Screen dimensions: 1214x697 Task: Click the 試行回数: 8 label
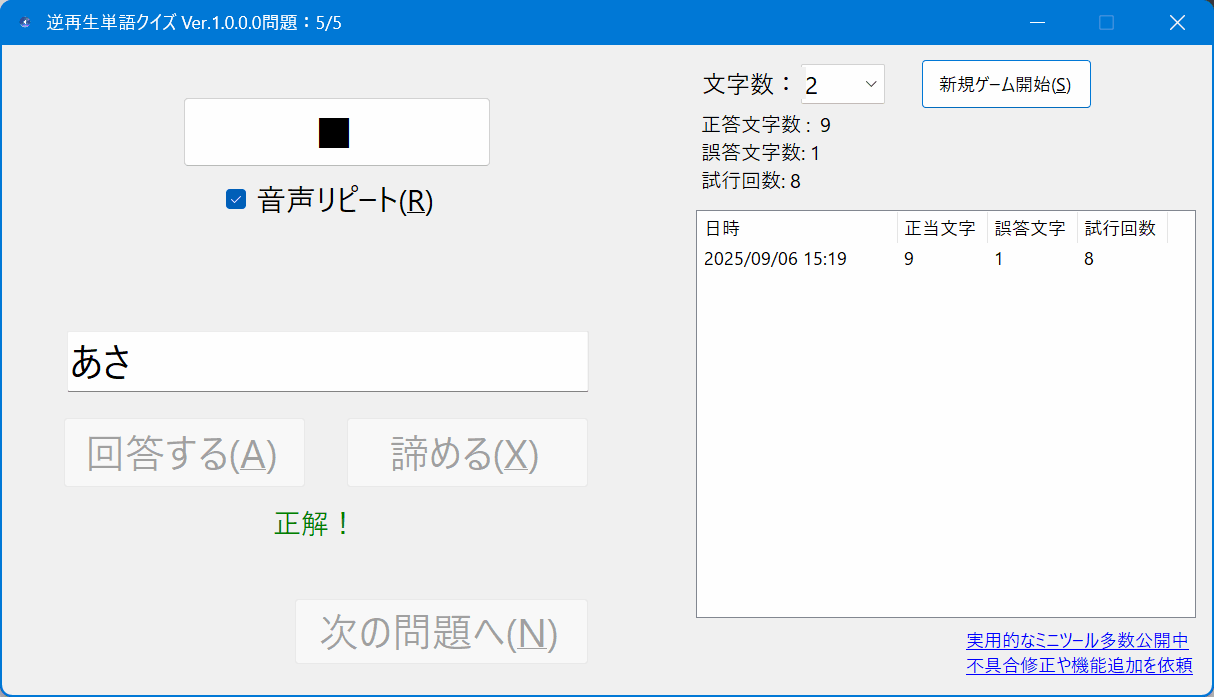[751, 181]
